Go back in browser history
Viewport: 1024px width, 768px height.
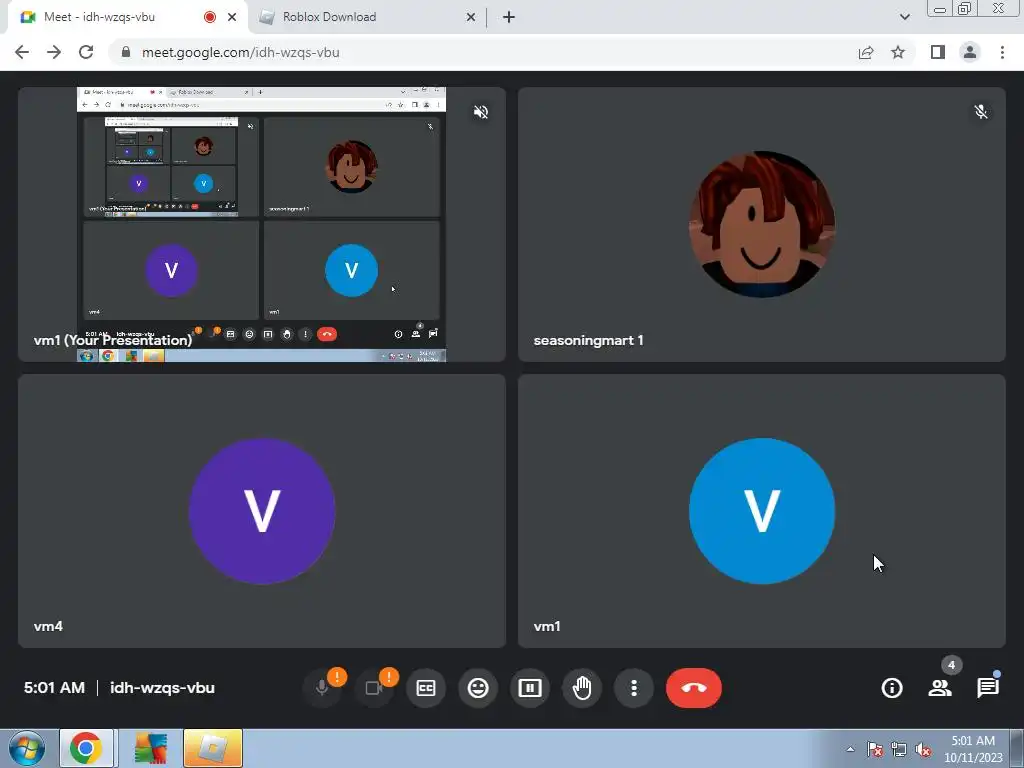[22, 52]
